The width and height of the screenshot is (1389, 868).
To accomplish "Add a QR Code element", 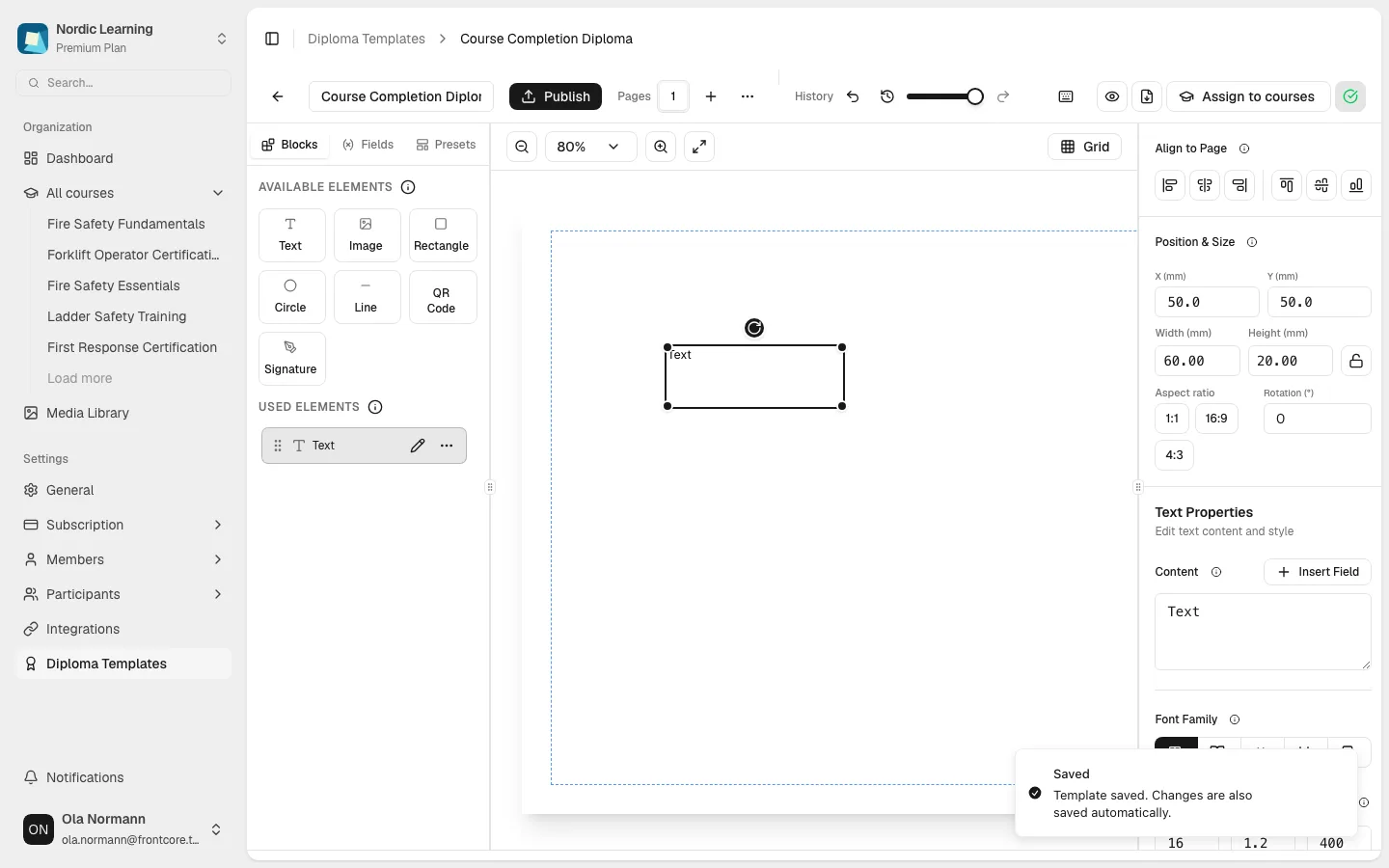I will point(443,297).
